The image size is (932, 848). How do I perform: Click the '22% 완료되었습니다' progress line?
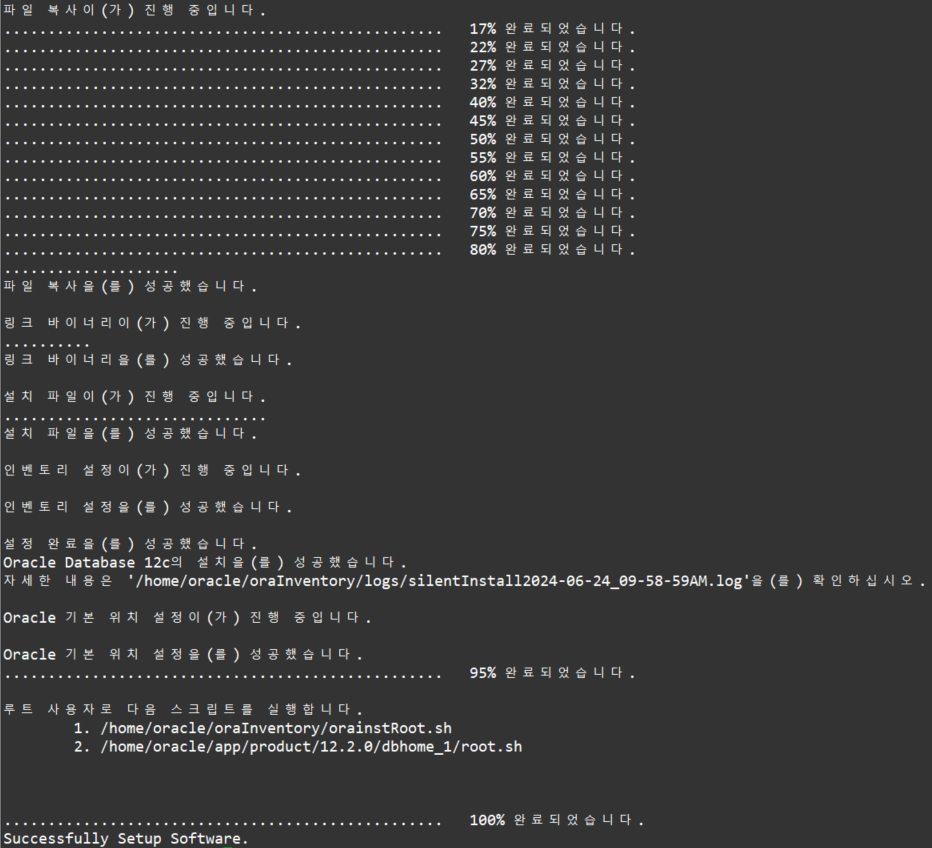pos(319,47)
